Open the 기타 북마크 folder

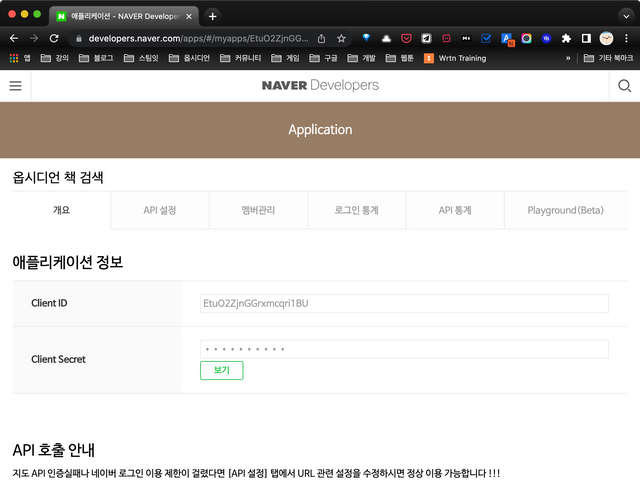point(608,58)
